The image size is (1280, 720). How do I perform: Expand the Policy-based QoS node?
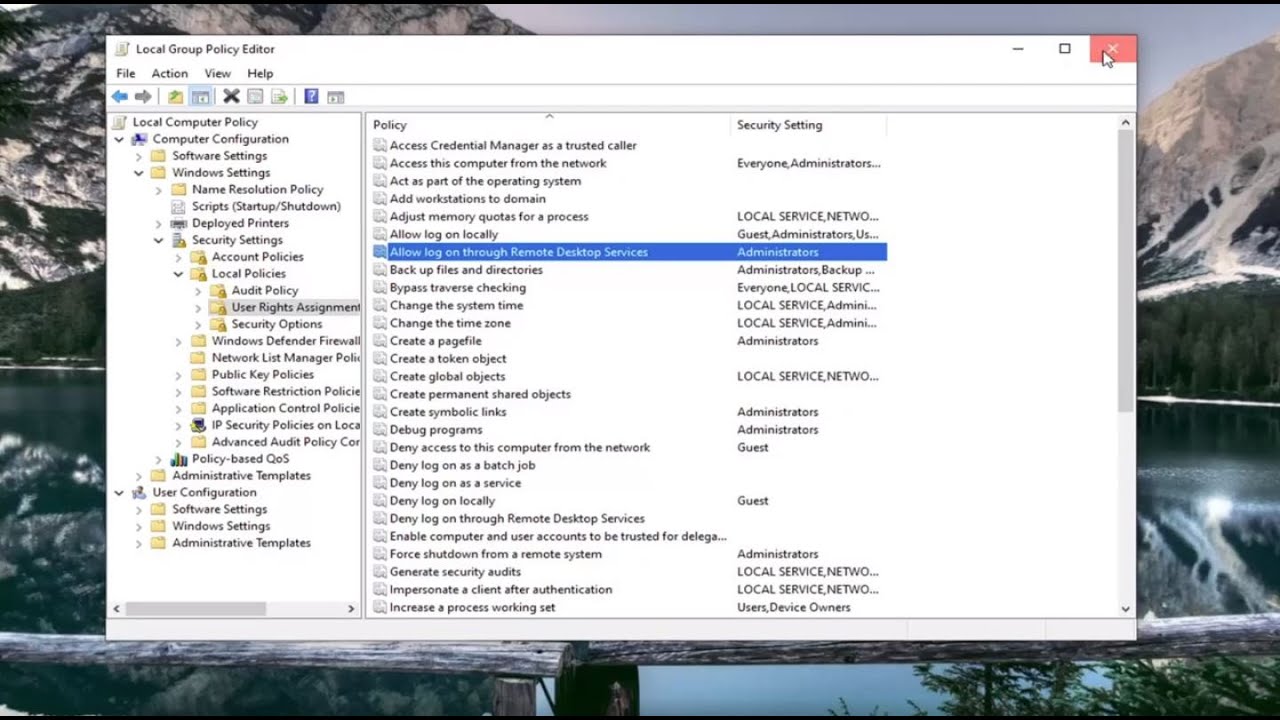(159, 459)
